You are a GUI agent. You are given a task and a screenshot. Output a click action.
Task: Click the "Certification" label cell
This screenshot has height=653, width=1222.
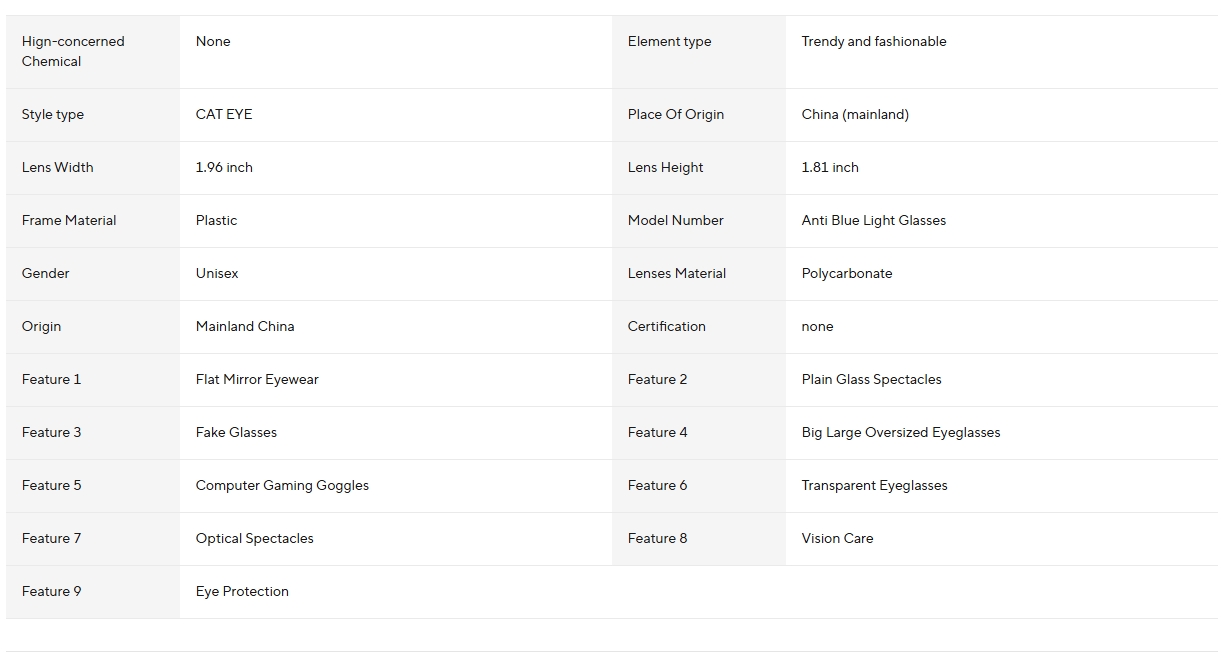[667, 327]
